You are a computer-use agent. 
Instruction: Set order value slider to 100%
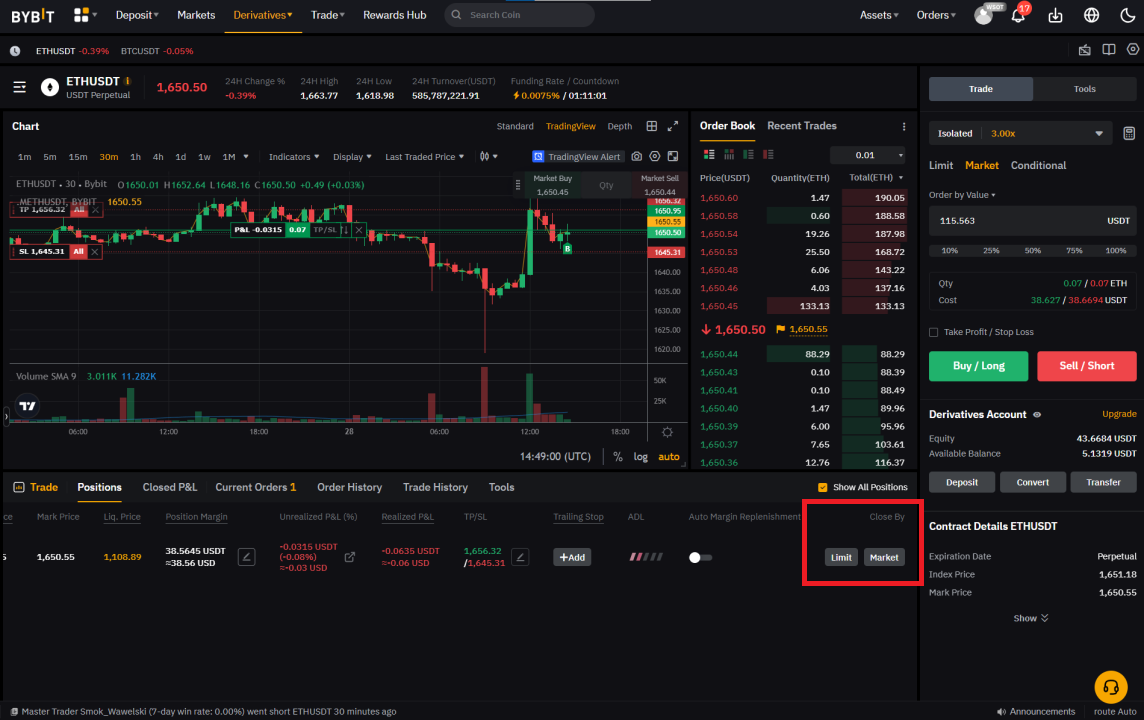1116,251
